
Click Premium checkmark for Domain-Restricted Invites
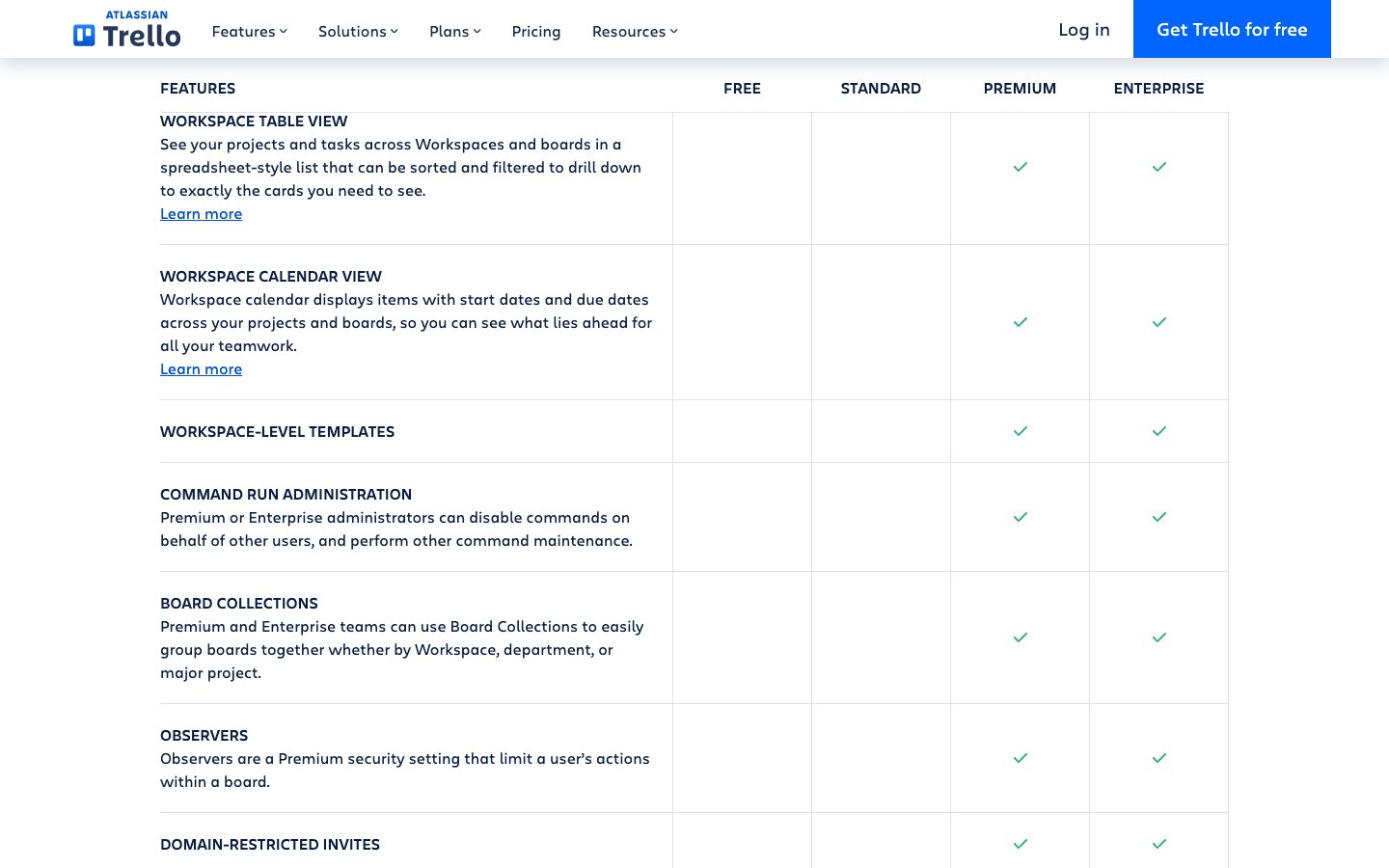click(1020, 844)
